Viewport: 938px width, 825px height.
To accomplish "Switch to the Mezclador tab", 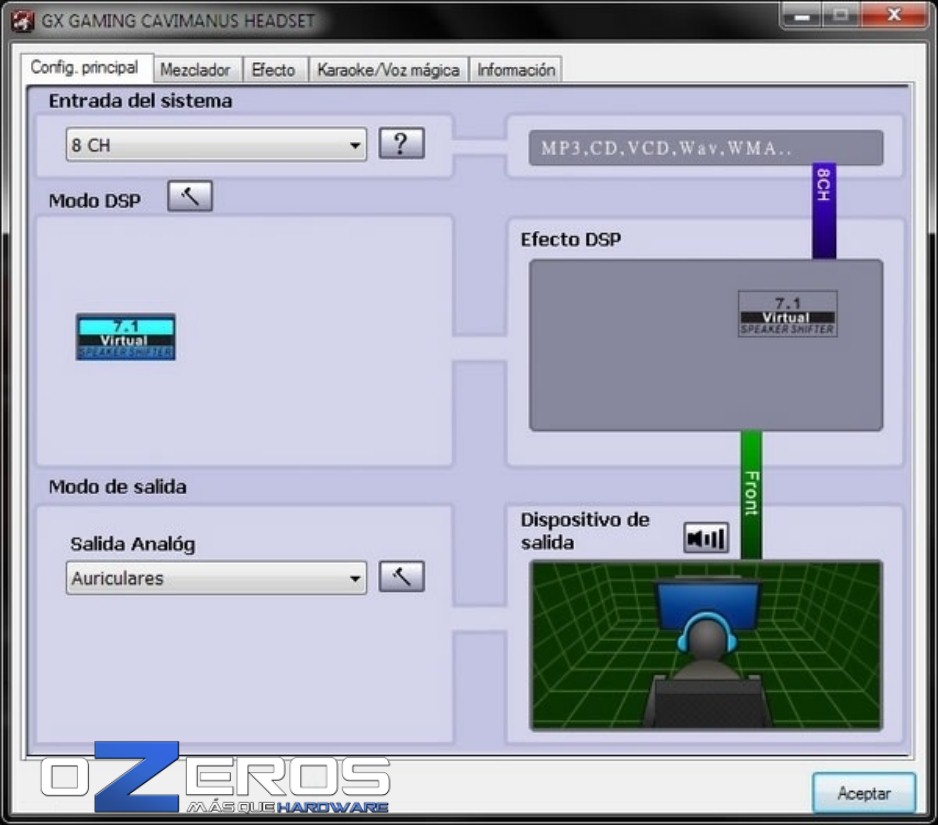I will click(195, 70).
